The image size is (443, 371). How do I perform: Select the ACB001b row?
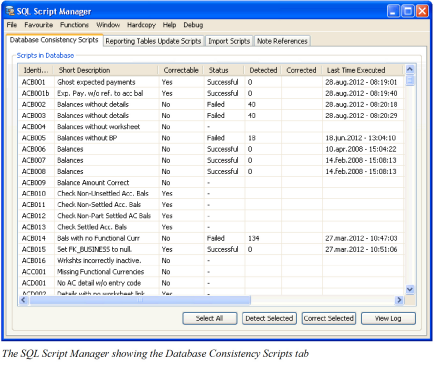tap(211, 93)
